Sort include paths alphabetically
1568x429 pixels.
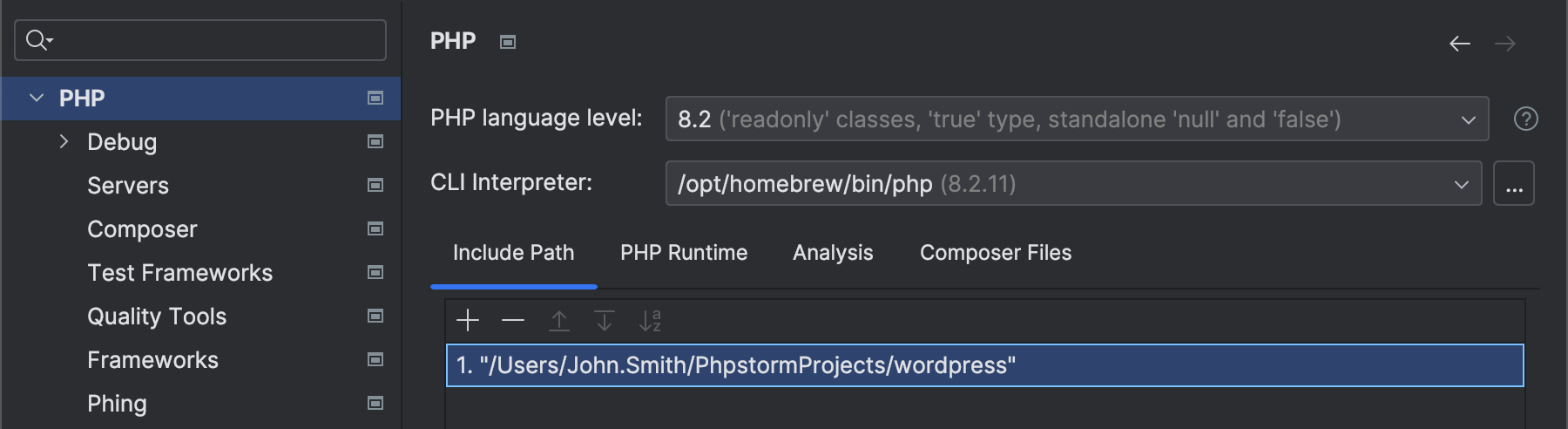pos(650,321)
